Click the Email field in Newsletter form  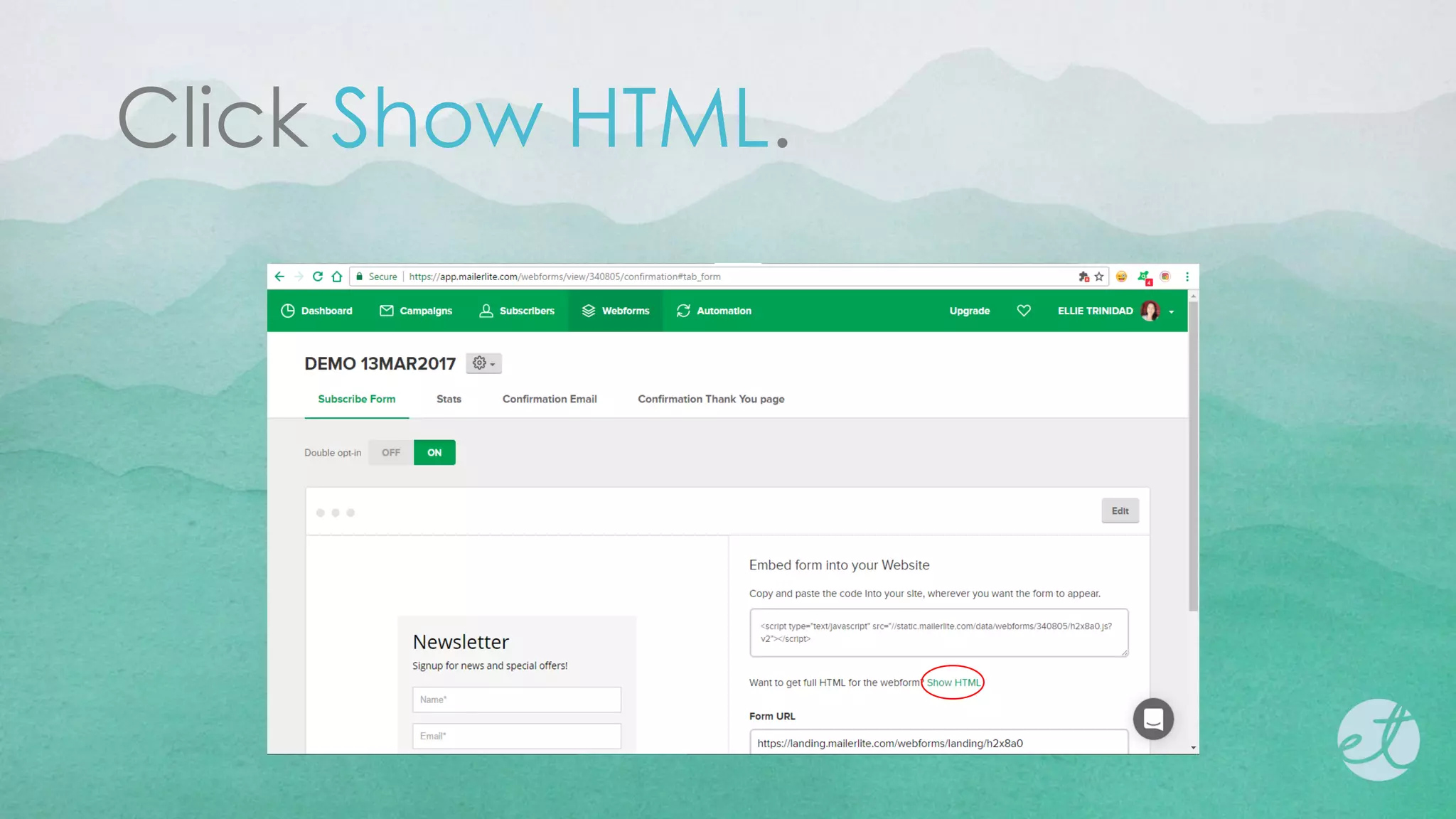pyautogui.click(x=516, y=736)
